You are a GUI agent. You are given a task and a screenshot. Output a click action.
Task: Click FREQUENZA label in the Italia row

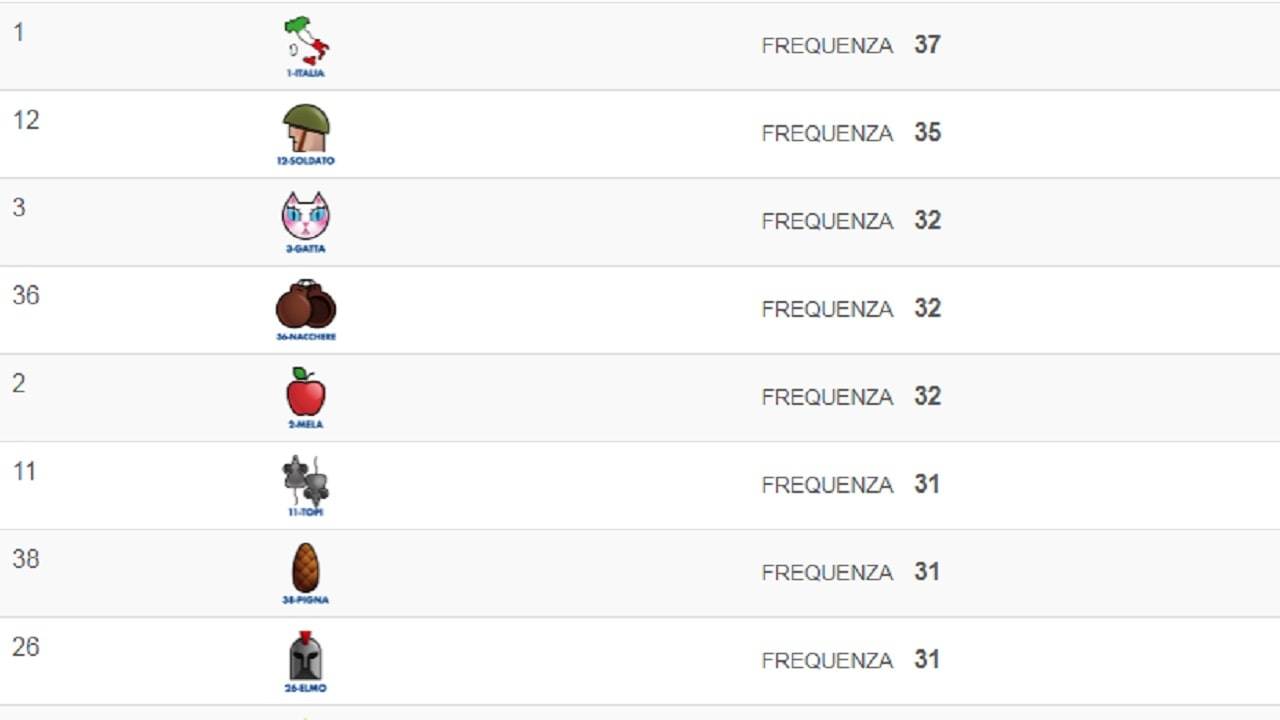827,46
